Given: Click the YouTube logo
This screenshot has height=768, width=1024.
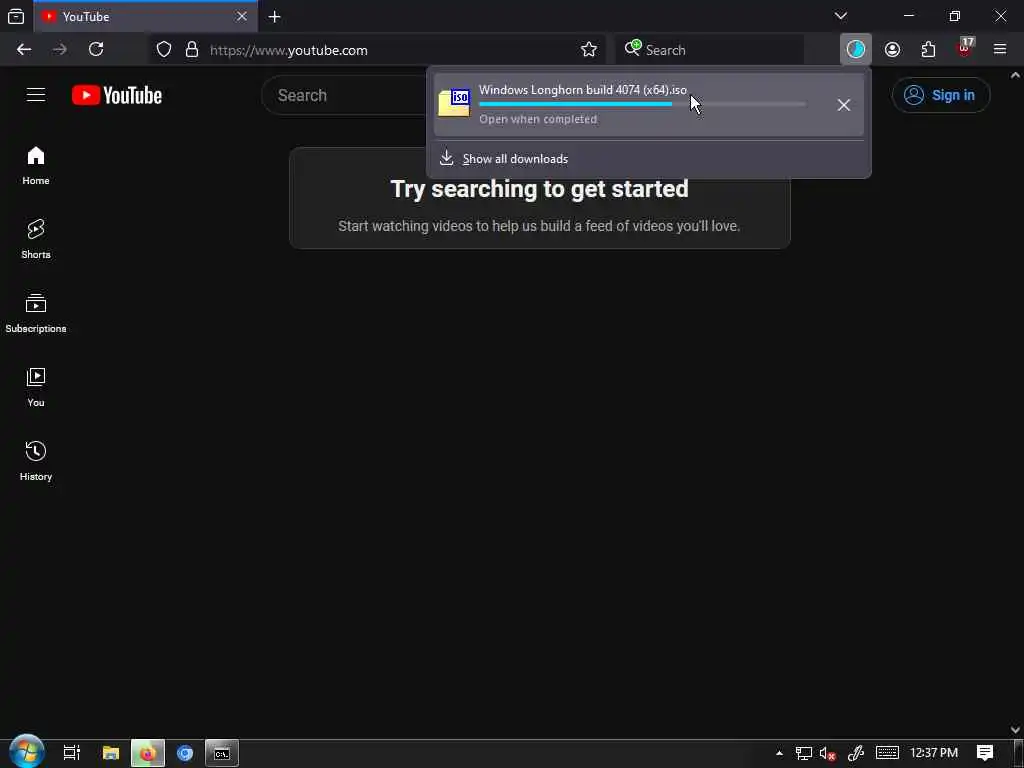Looking at the screenshot, I should (117, 95).
